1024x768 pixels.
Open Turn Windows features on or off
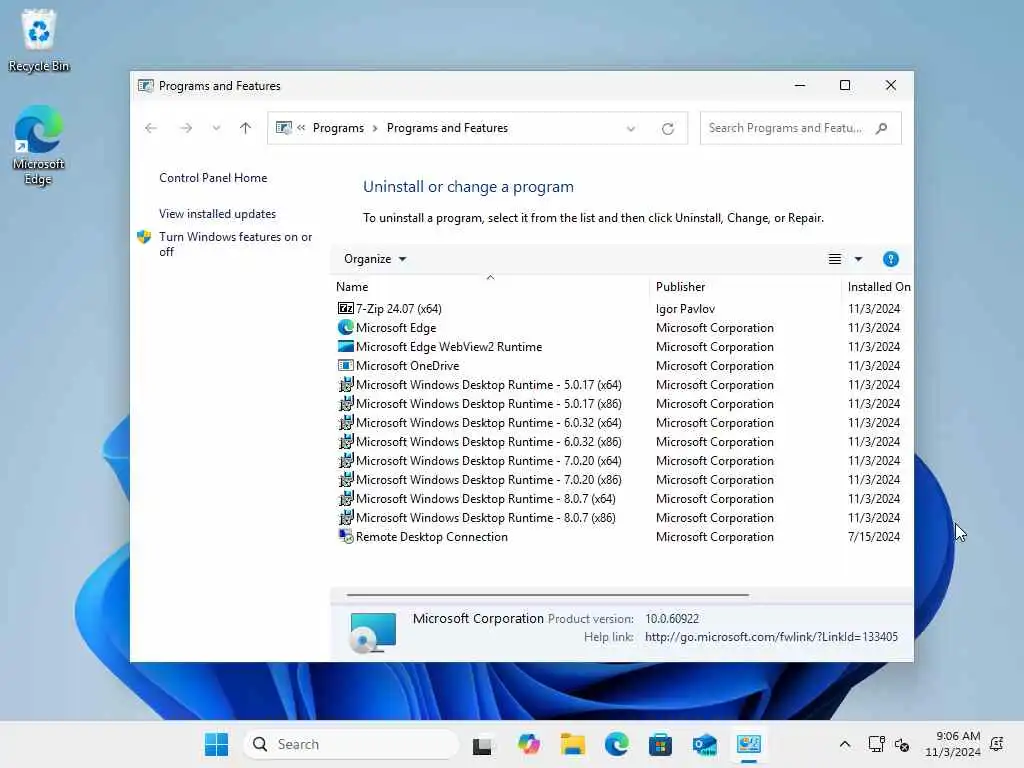tap(235, 244)
